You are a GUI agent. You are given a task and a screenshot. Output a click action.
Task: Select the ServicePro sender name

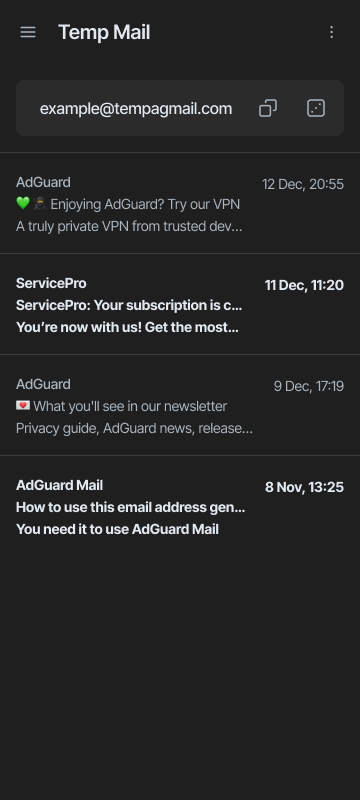coord(51,283)
